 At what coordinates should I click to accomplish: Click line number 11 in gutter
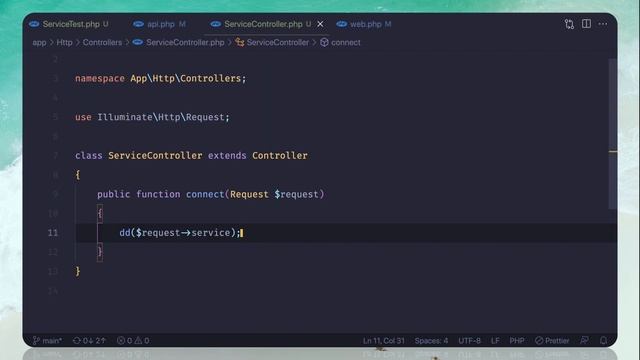click(53, 233)
